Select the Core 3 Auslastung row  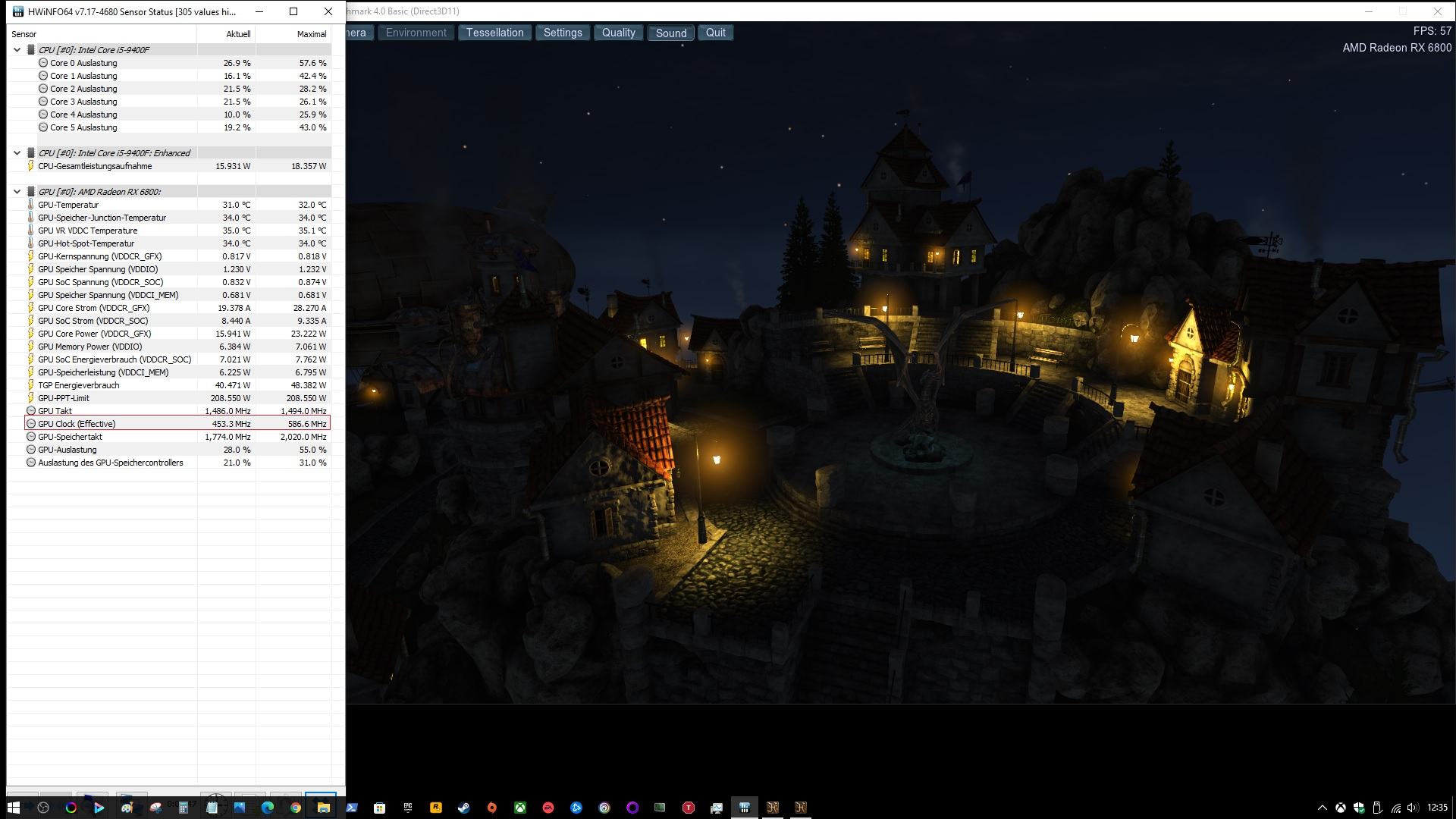click(177, 102)
